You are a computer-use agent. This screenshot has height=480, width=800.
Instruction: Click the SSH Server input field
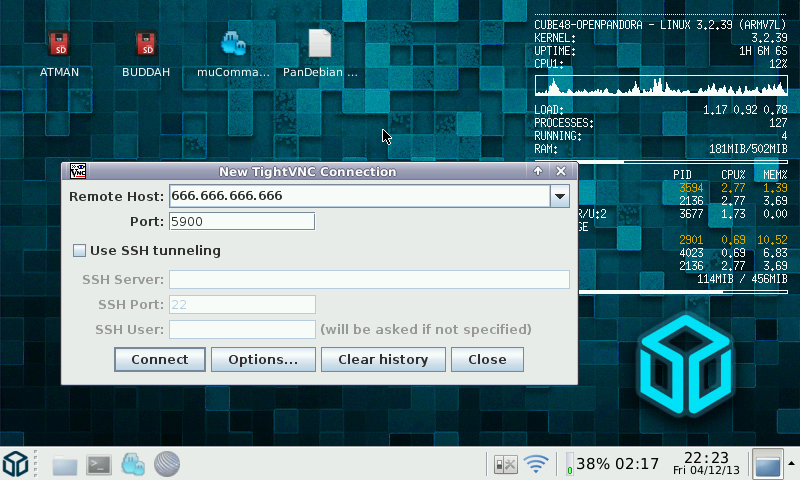coord(369,280)
